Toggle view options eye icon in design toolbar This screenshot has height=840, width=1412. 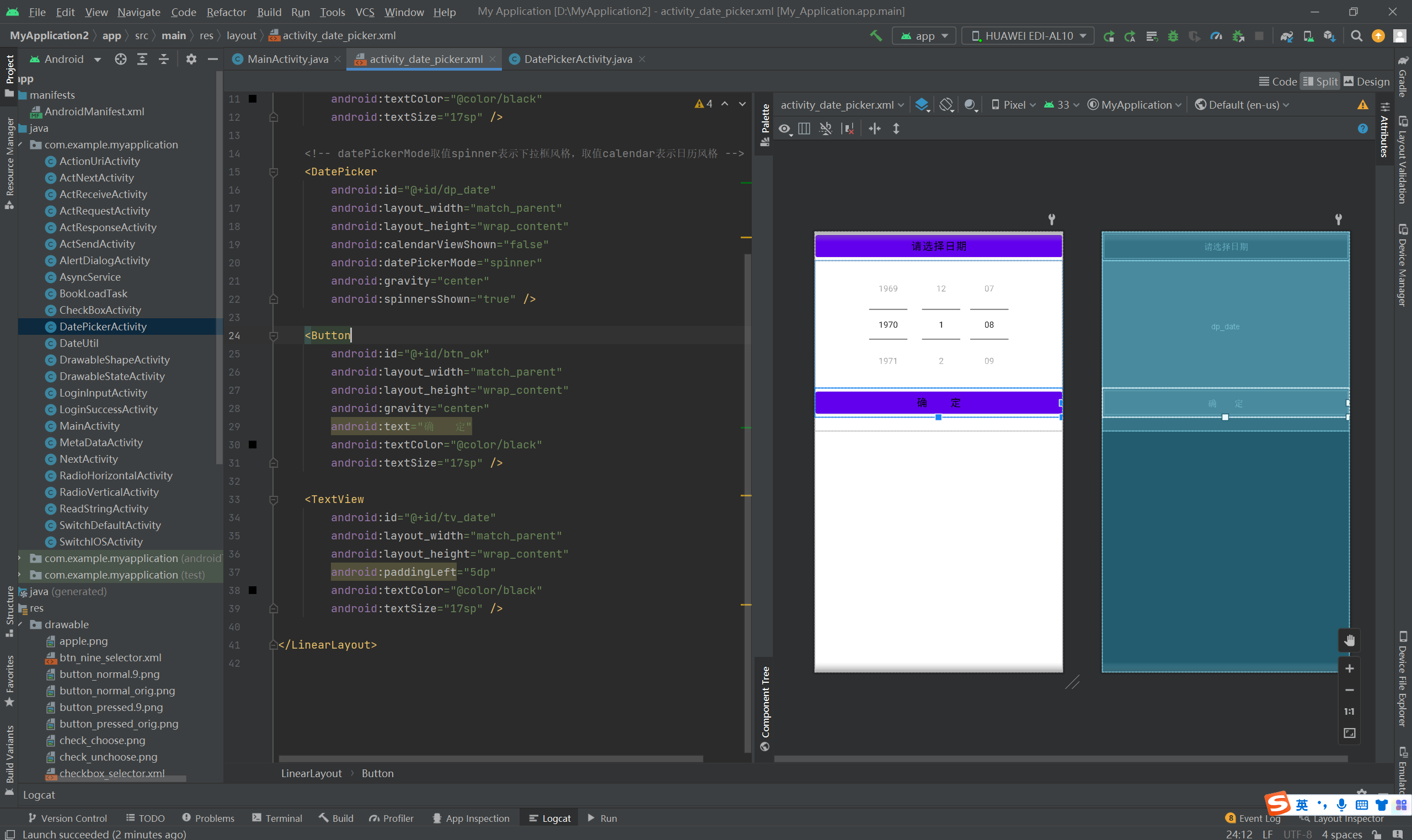pos(784,129)
